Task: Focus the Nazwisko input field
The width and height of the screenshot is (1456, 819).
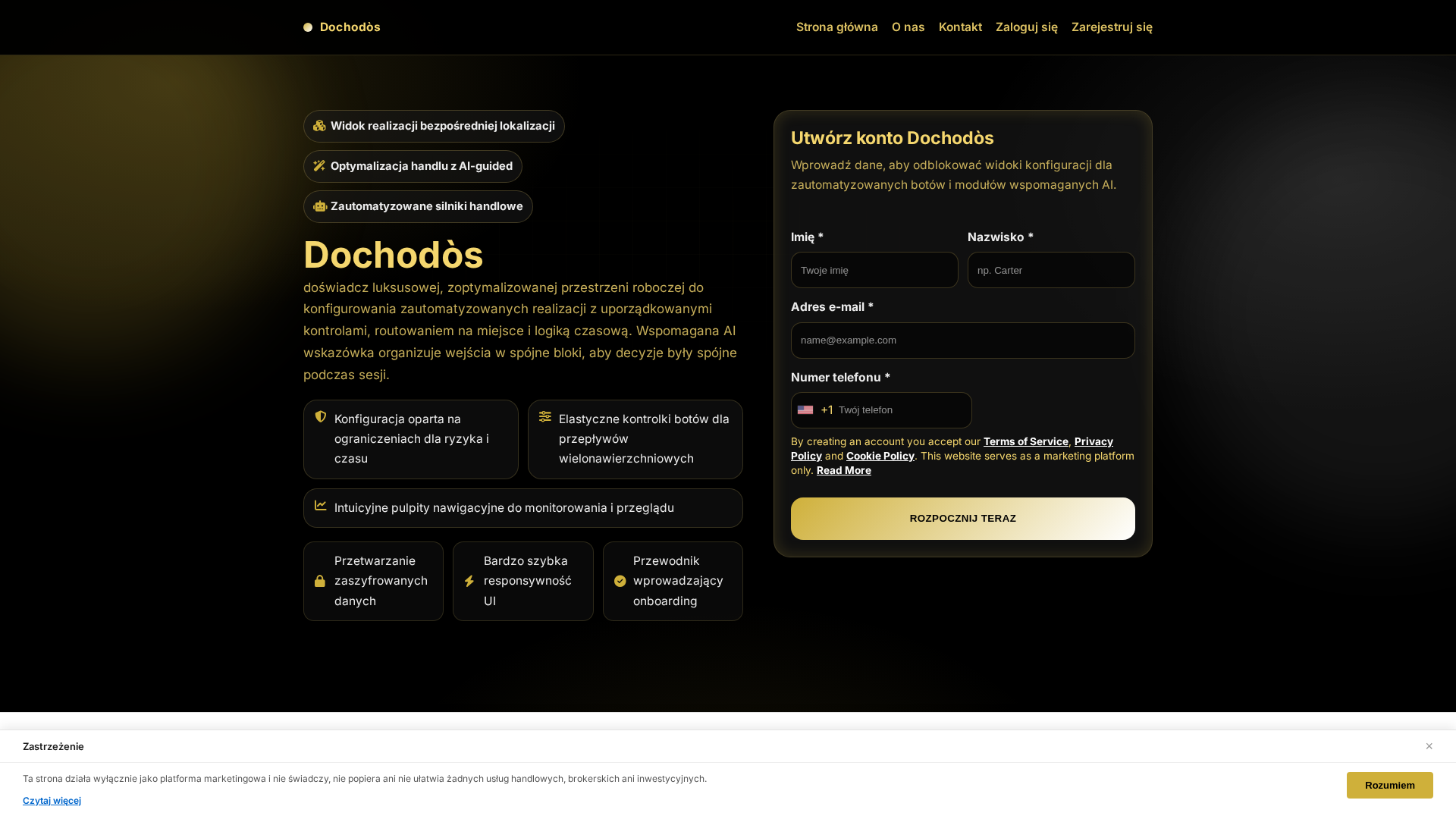Action: 1051,270
